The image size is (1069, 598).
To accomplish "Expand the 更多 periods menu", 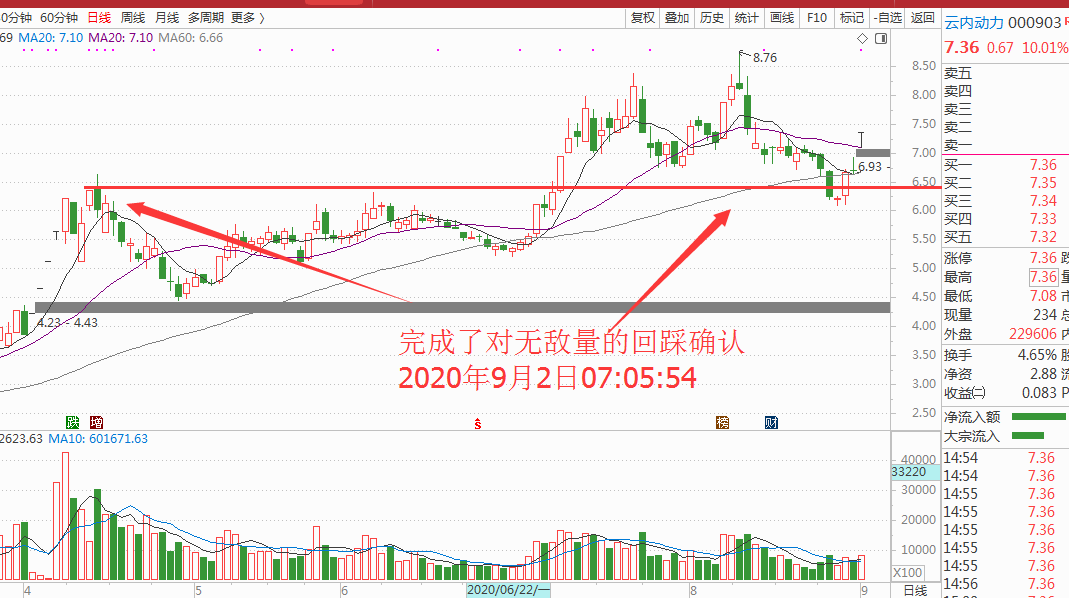I will click(x=247, y=18).
